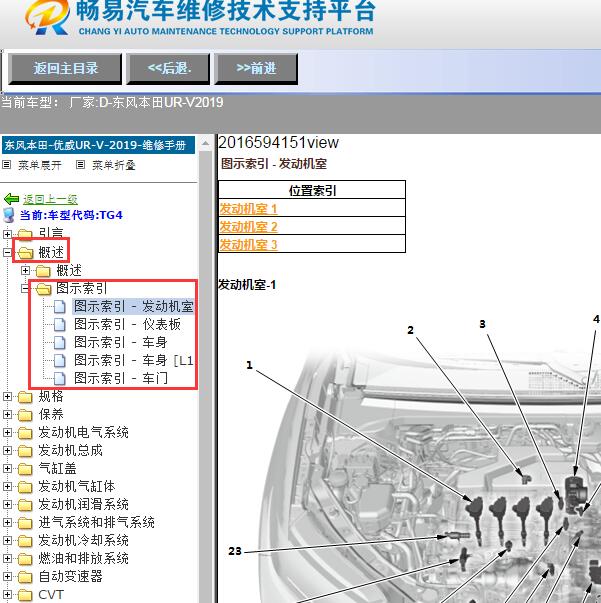Click the open folder icon of 图示索引
Viewport: 601px width, 603px height.
coord(43,289)
